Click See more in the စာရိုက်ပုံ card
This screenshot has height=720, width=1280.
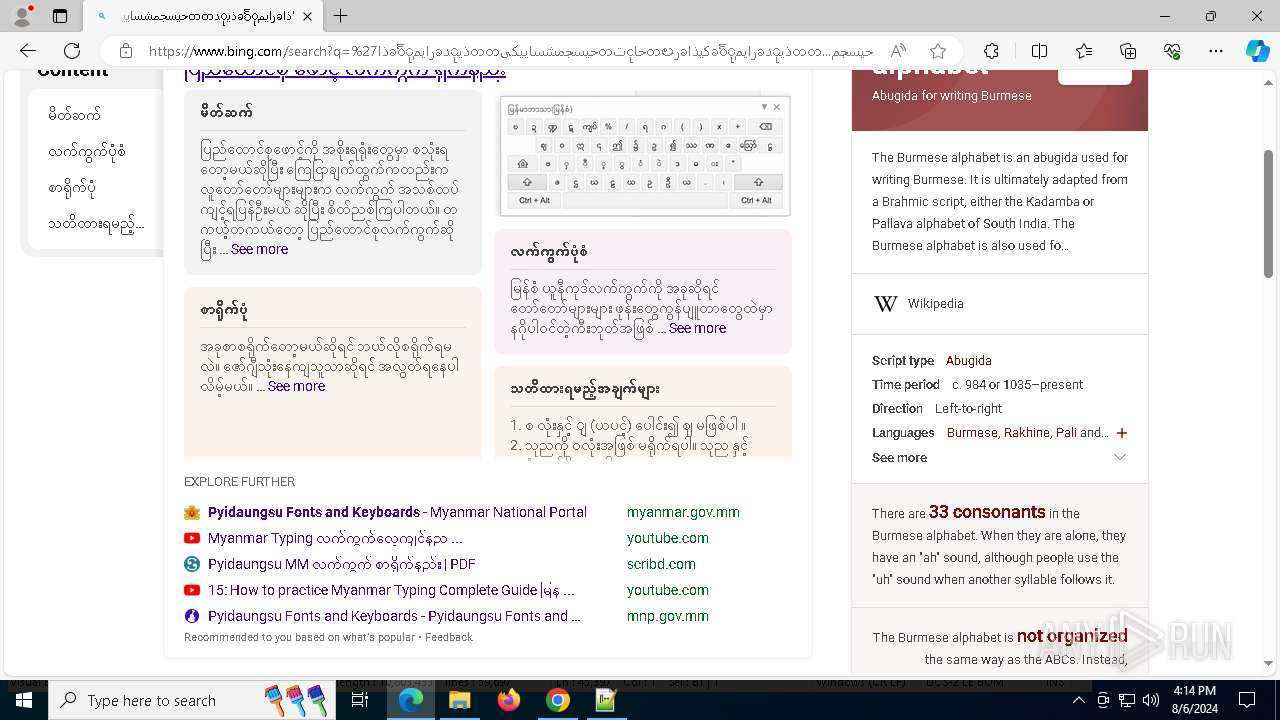coord(296,386)
